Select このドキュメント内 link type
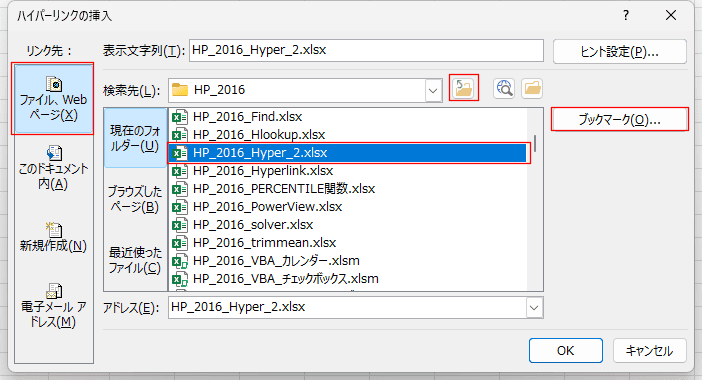This screenshot has width=702, height=380. click(x=53, y=168)
